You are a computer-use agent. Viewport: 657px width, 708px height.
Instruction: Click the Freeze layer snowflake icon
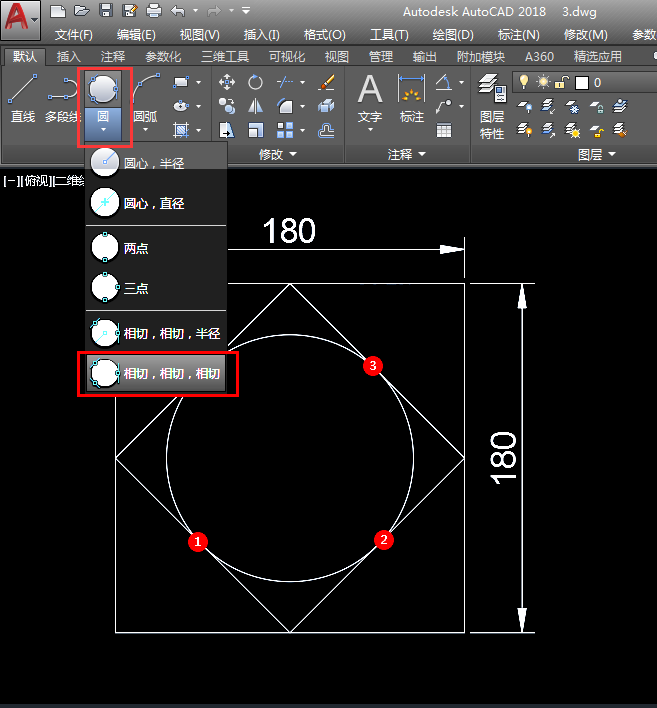[x=573, y=107]
